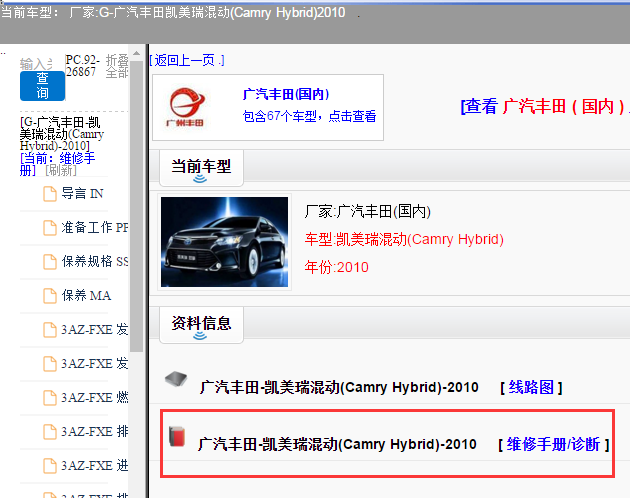Click the page icon next to 保养 MA
The image size is (630, 498).
(50, 296)
